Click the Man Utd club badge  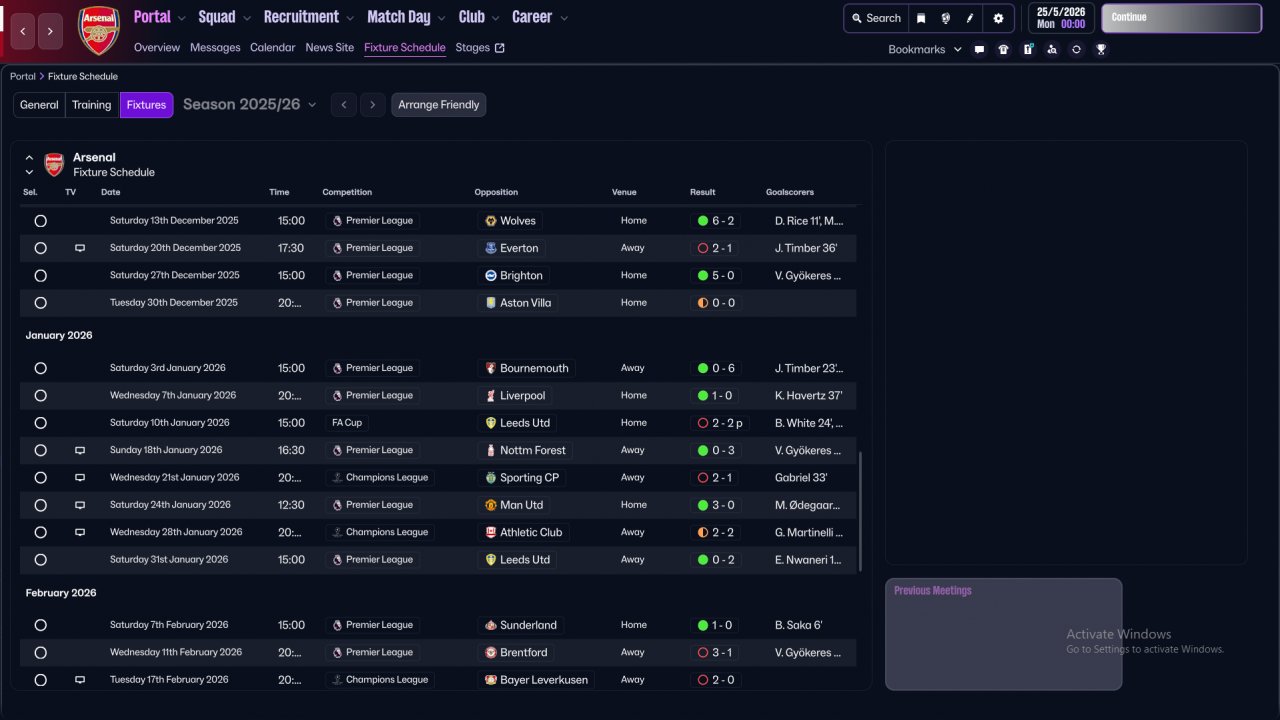pyautogui.click(x=491, y=505)
